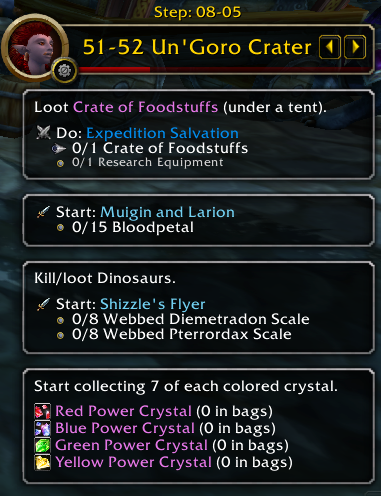Click the Yellow Power Crystal icon
Viewport: 381px width, 496px height.
[43, 462]
